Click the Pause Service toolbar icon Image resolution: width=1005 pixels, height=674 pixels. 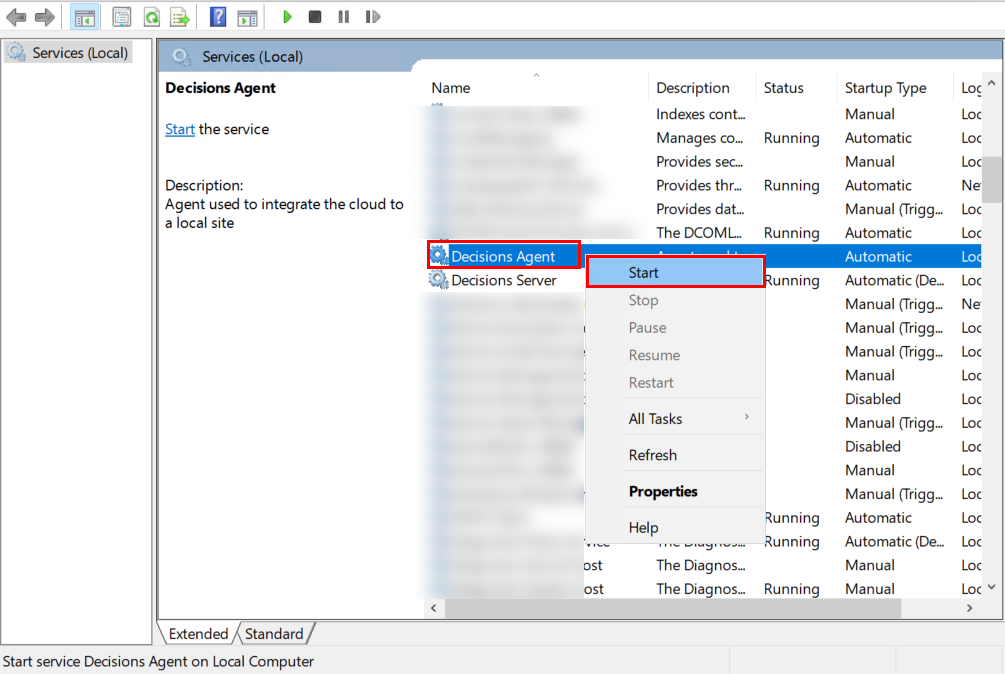click(344, 17)
